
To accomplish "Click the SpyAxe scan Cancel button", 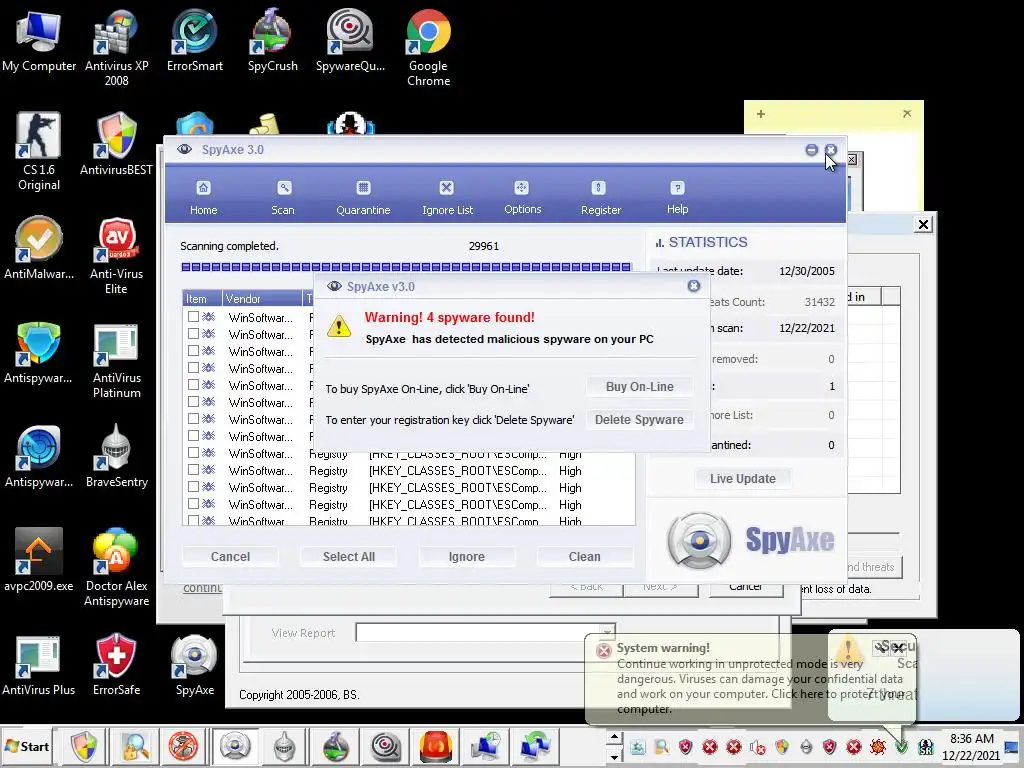I will pyautogui.click(x=230, y=556).
